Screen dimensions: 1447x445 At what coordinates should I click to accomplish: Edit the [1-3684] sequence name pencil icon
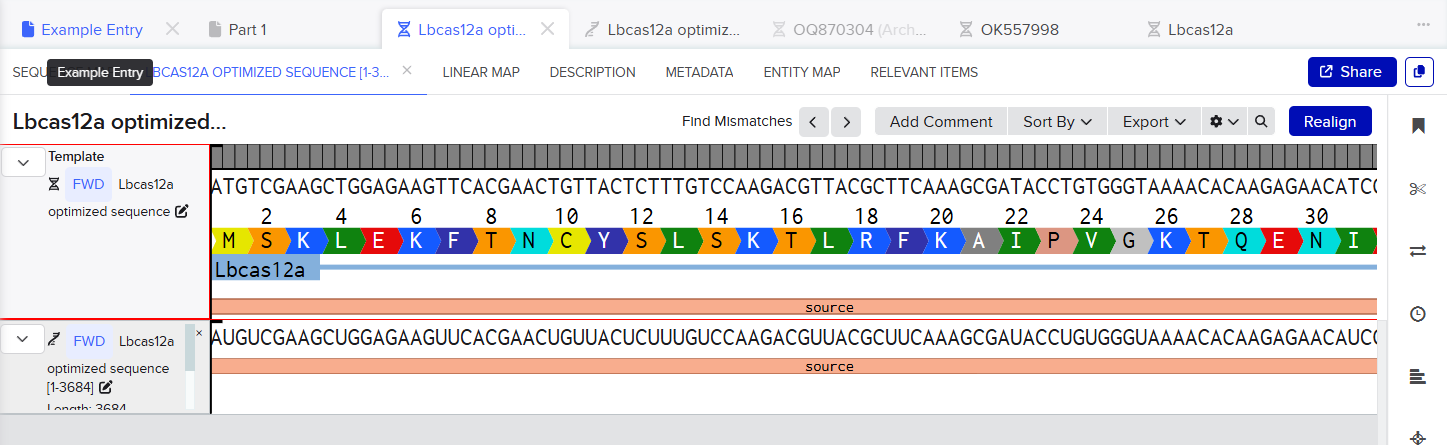point(106,387)
